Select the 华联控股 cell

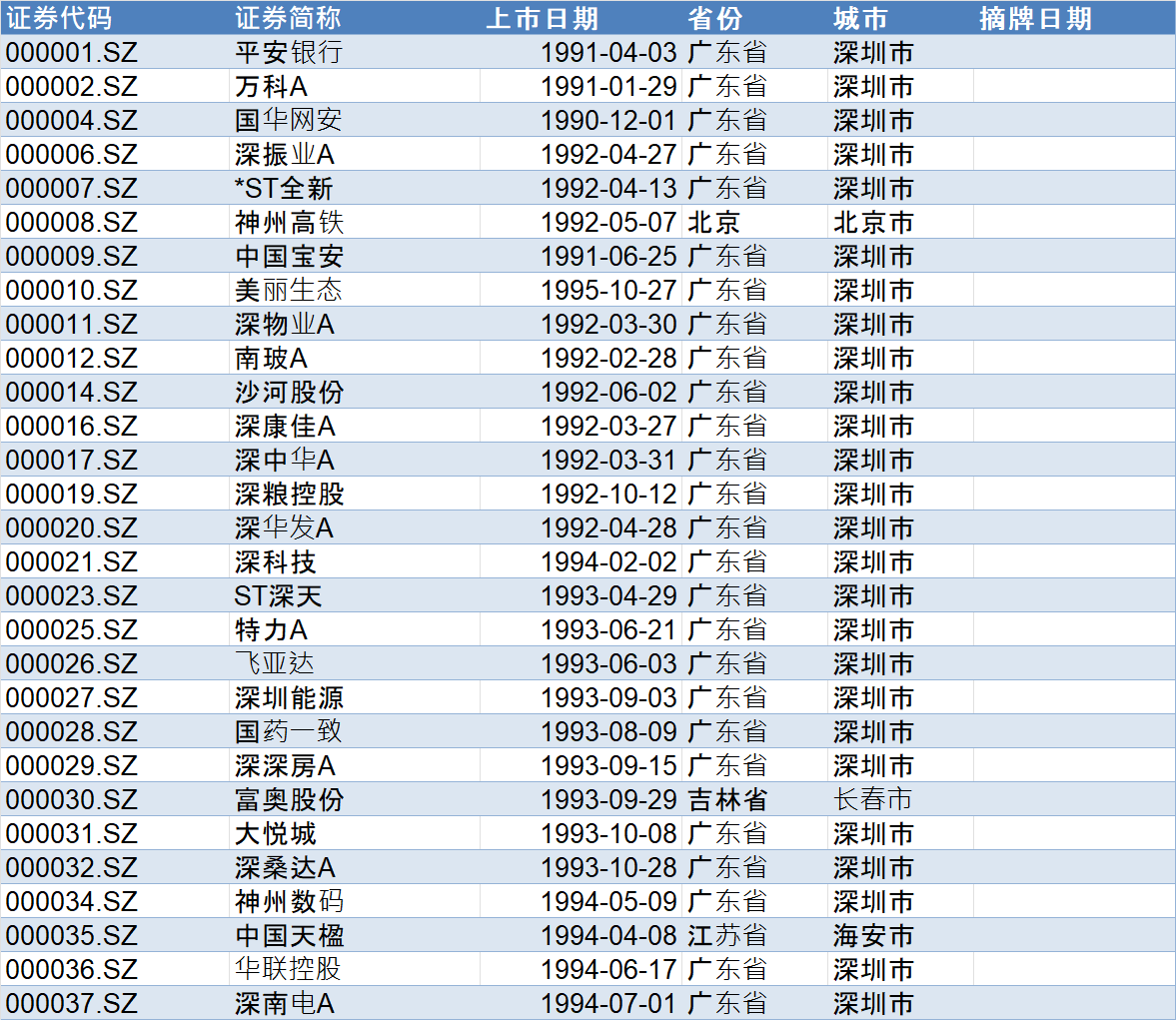354,969
